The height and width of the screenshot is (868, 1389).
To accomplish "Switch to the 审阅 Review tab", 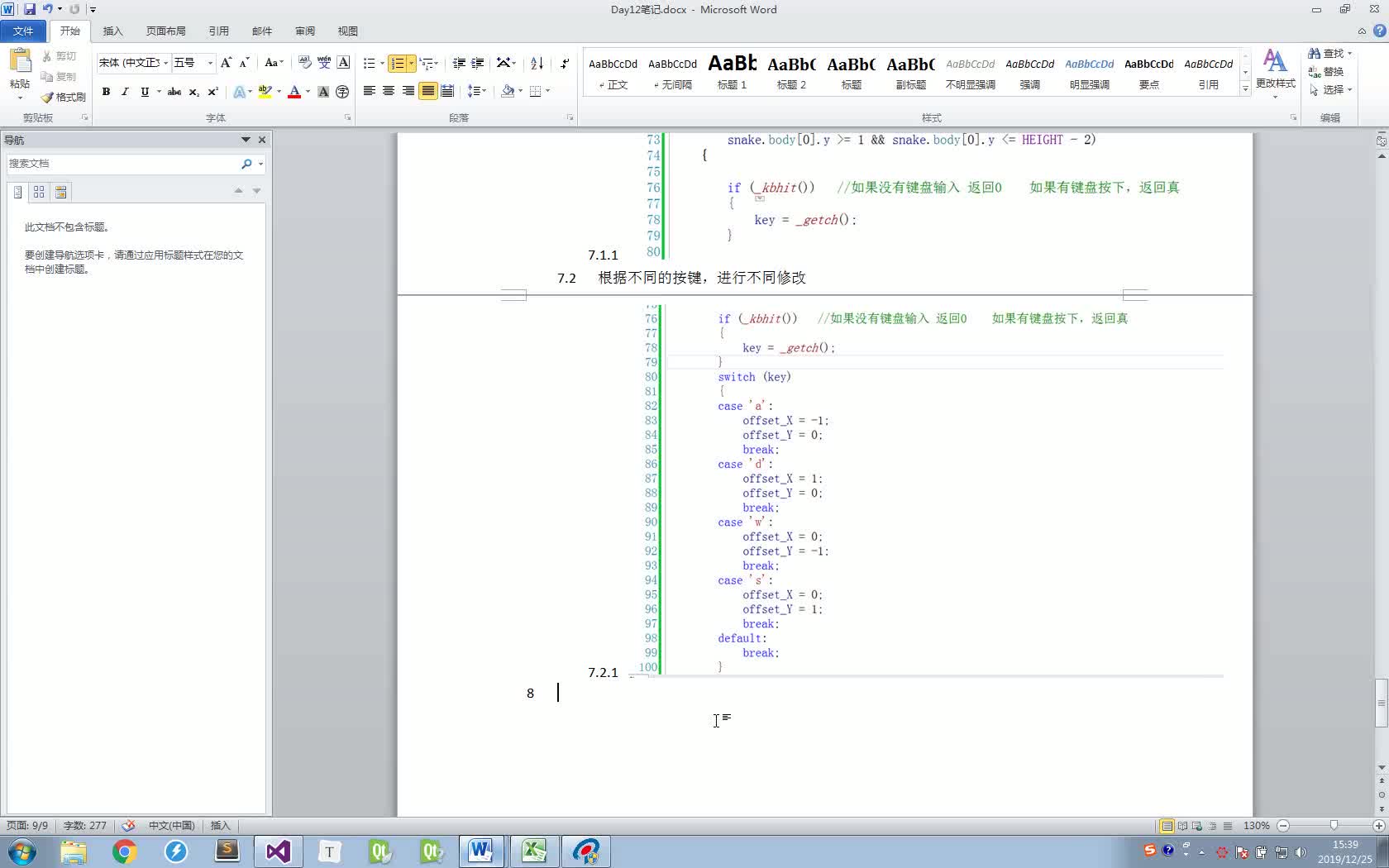I will [x=305, y=31].
